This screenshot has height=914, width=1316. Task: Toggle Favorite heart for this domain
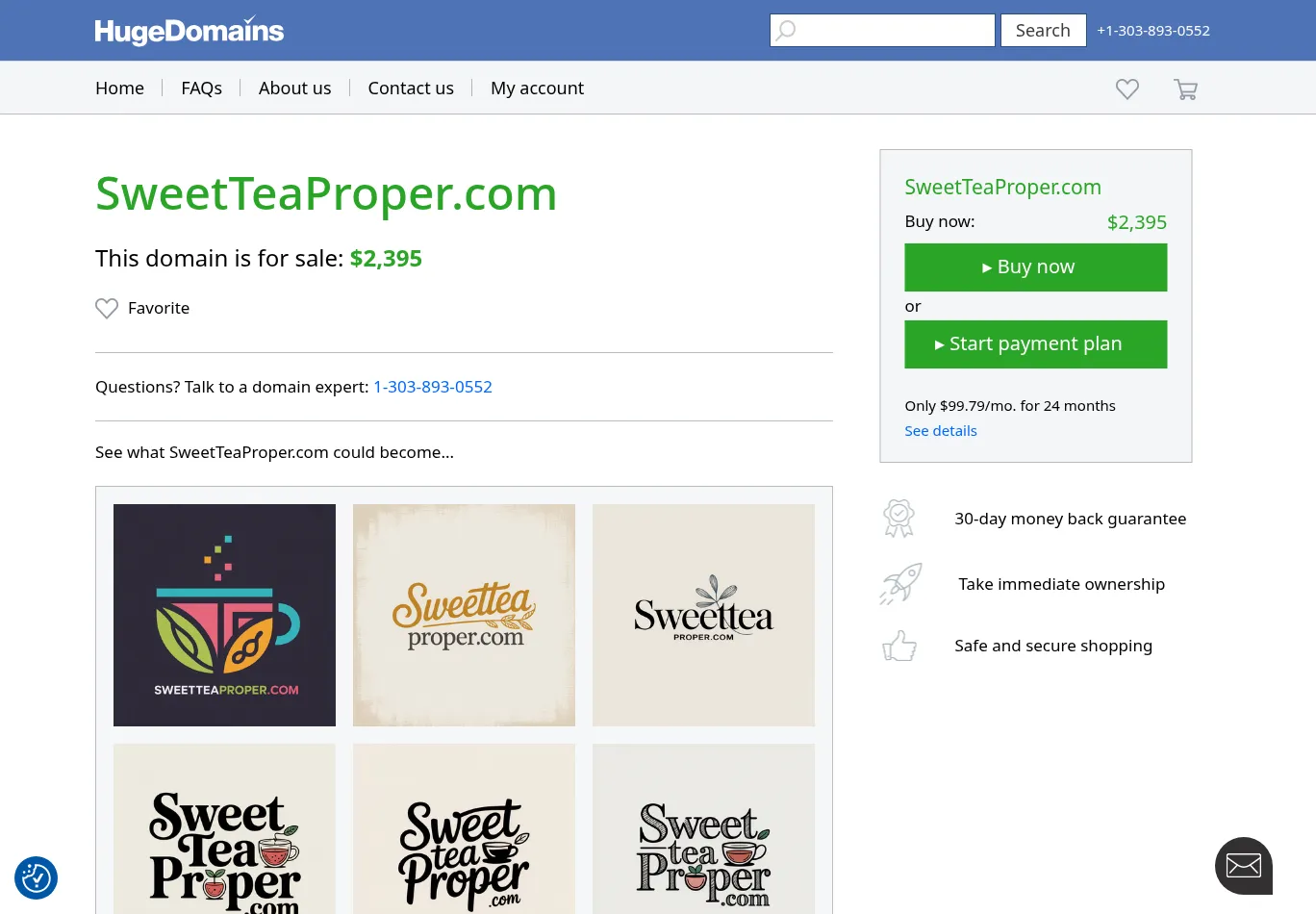(107, 308)
